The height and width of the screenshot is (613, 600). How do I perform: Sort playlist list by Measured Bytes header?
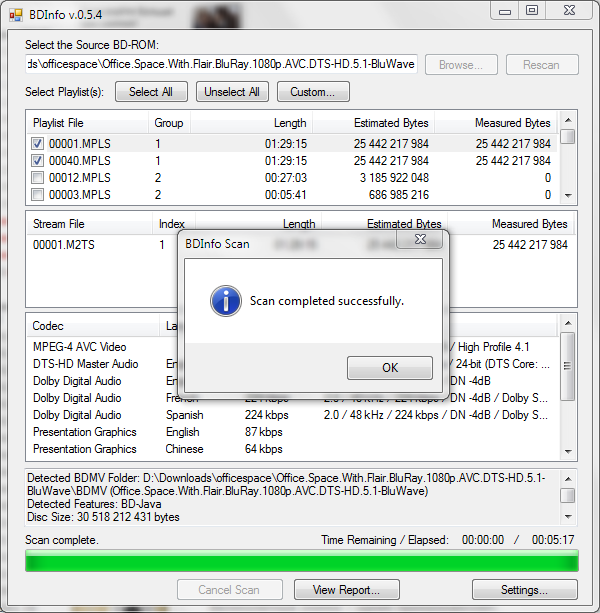pos(496,123)
